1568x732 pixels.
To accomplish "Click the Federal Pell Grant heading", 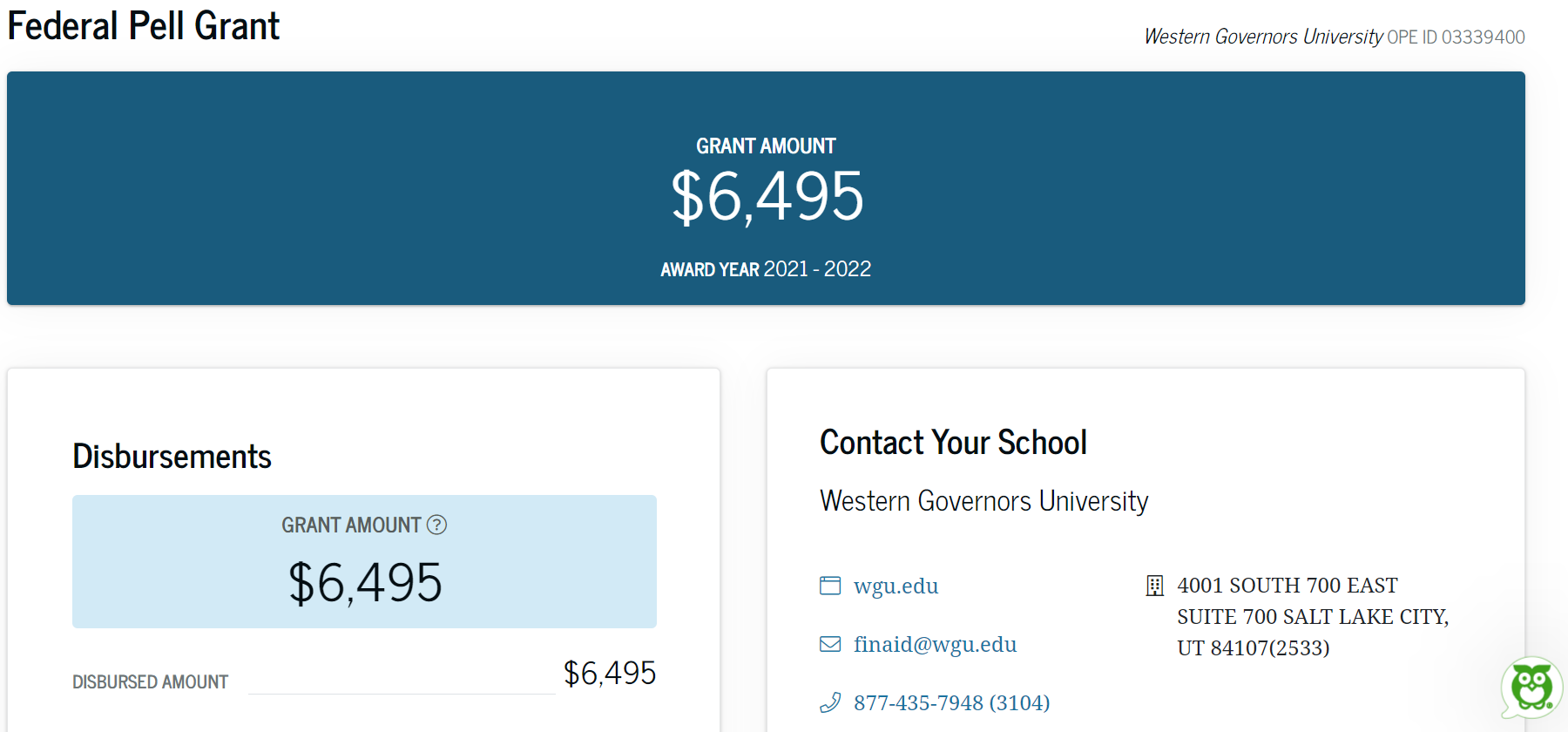I will (x=144, y=25).
